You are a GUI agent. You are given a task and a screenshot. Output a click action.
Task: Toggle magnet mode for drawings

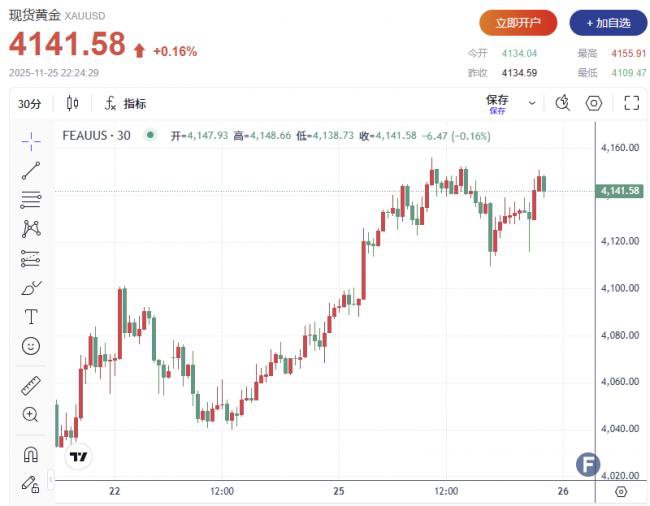[30, 453]
